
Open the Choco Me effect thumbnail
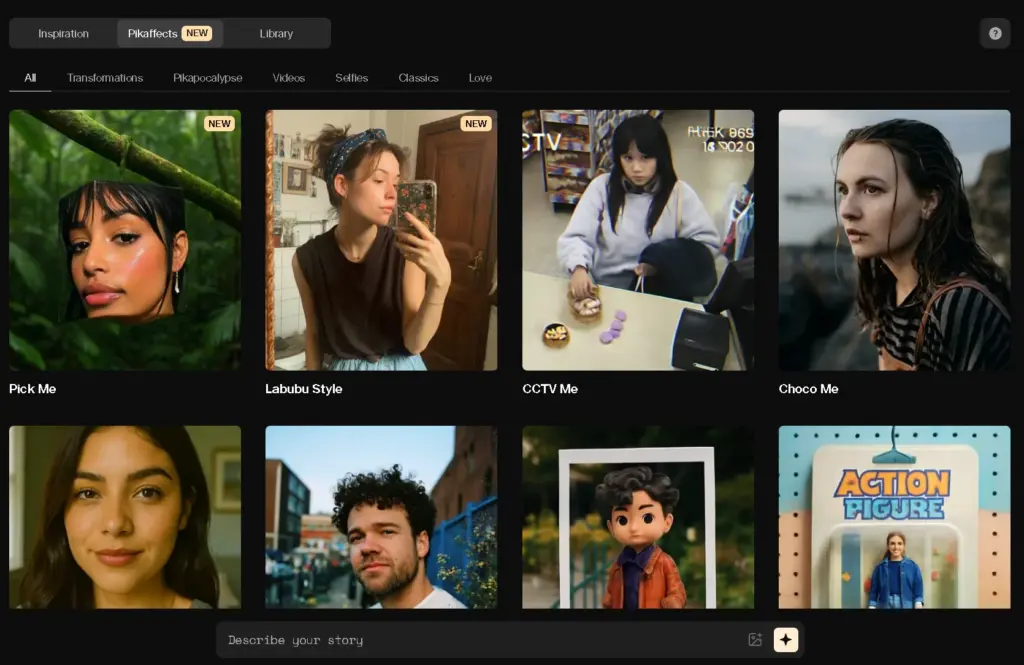(894, 240)
